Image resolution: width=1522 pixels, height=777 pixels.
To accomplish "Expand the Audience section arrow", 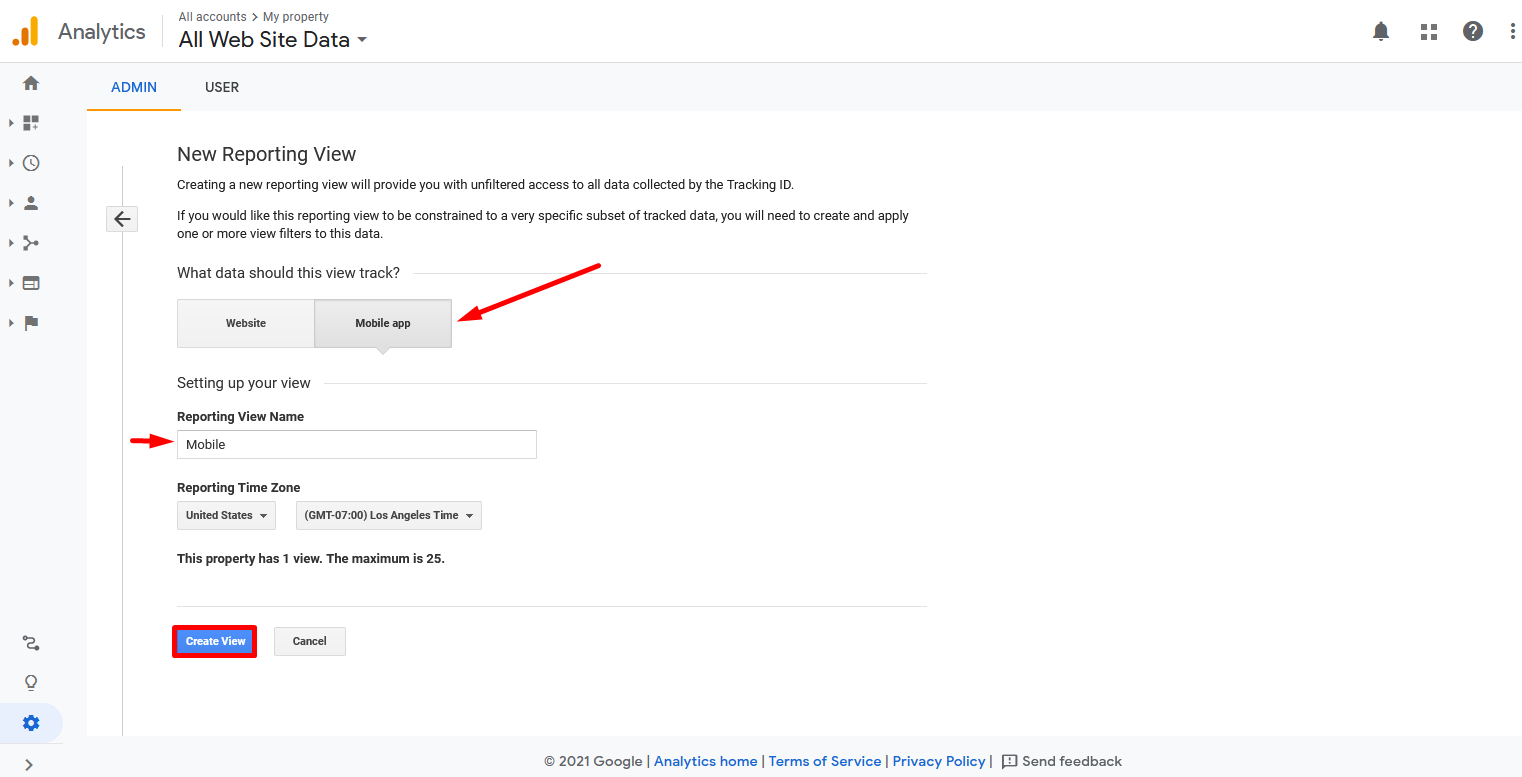I will pyautogui.click(x=11, y=203).
